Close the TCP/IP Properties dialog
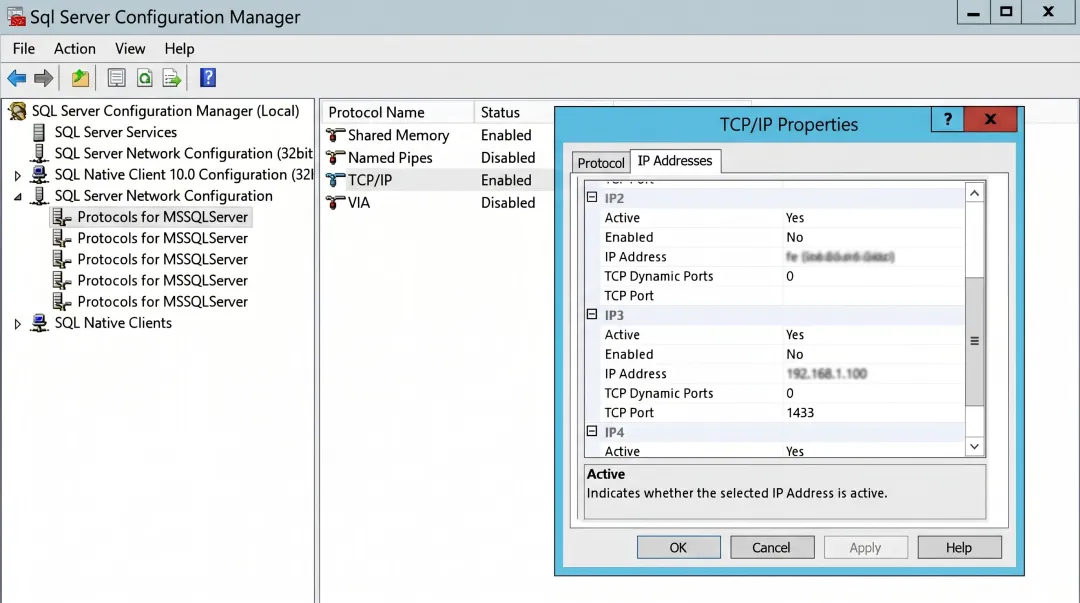This screenshot has width=1080, height=603. [990, 119]
